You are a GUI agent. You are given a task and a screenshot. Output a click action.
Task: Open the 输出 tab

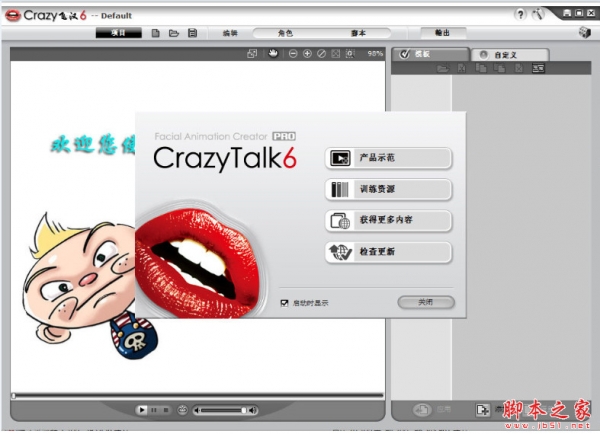(x=443, y=33)
